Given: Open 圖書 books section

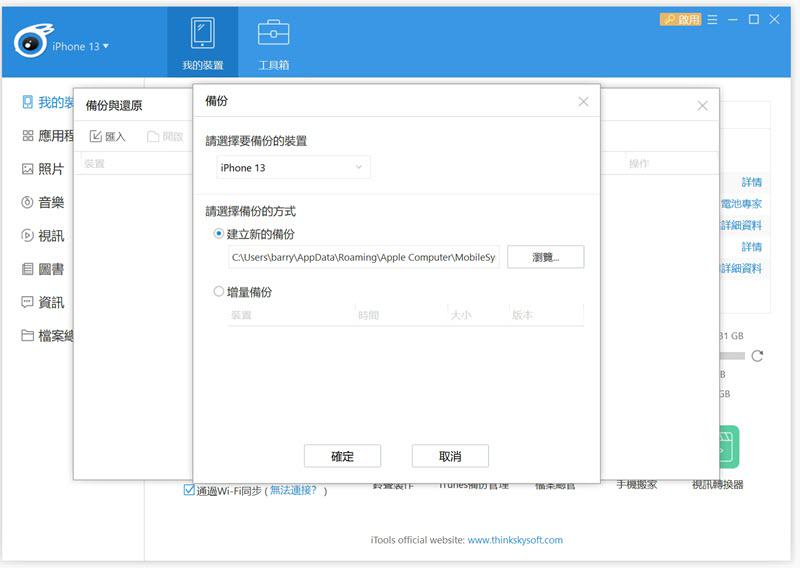Looking at the screenshot, I should (43, 269).
